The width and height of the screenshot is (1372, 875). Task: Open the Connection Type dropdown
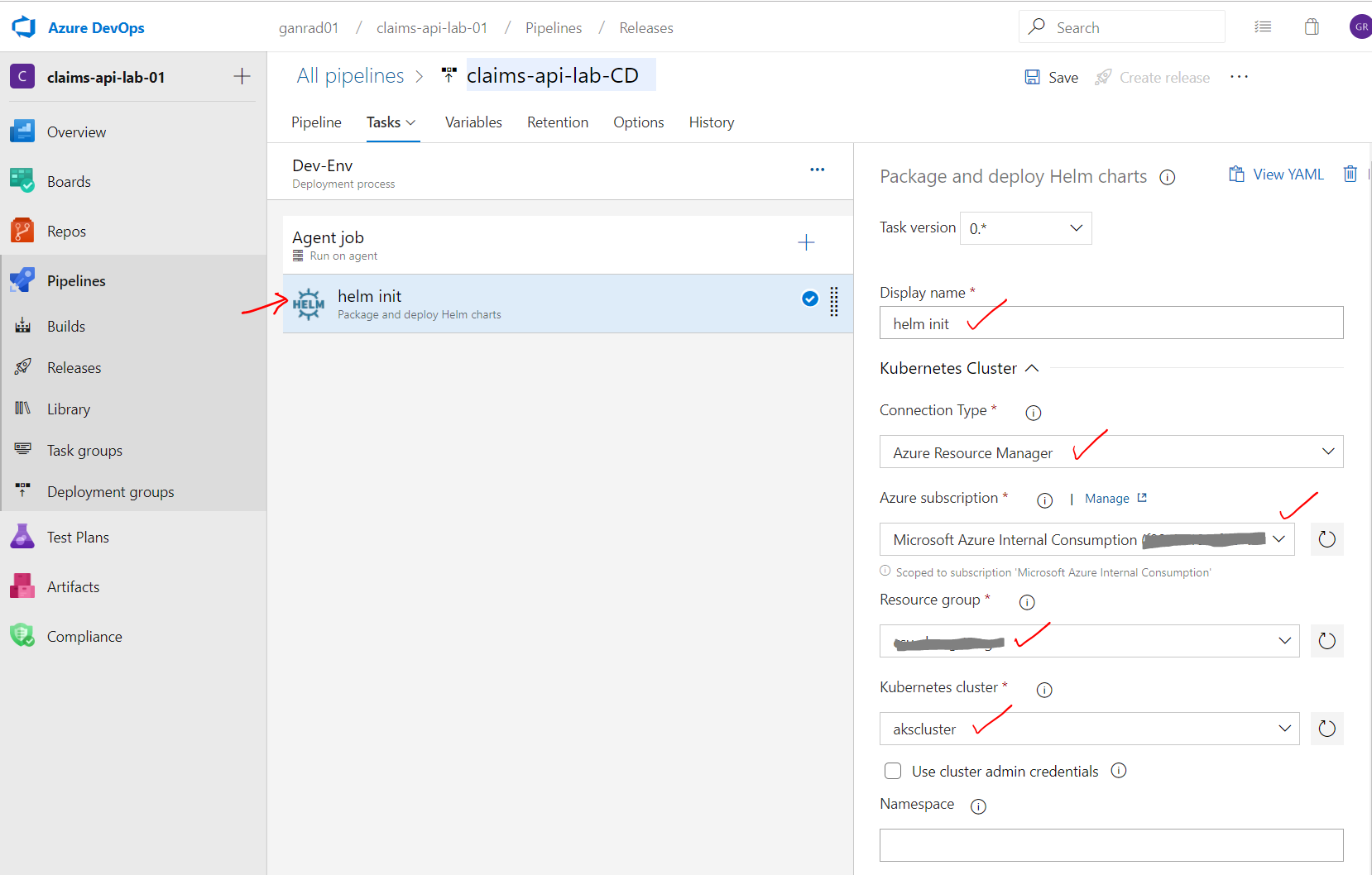coord(1111,452)
